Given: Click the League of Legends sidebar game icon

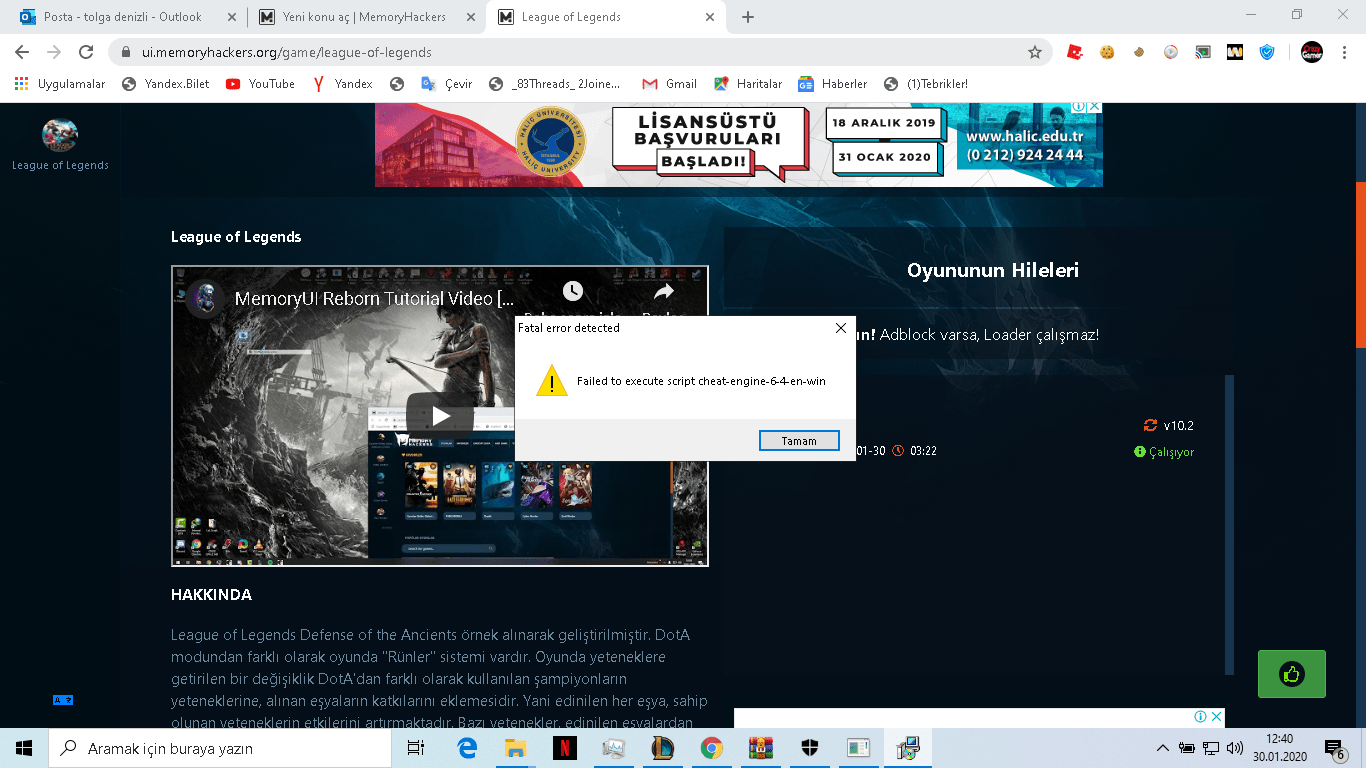Looking at the screenshot, I should tap(60, 135).
